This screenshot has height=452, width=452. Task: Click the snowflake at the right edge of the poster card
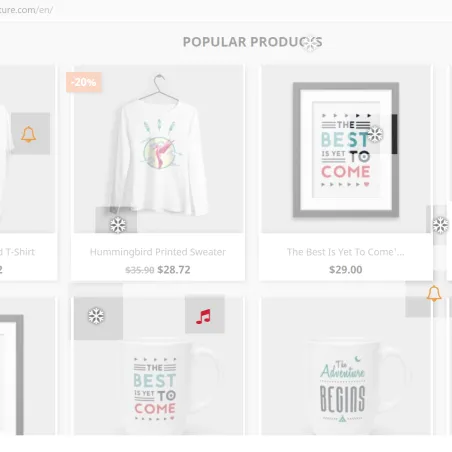(441, 225)
